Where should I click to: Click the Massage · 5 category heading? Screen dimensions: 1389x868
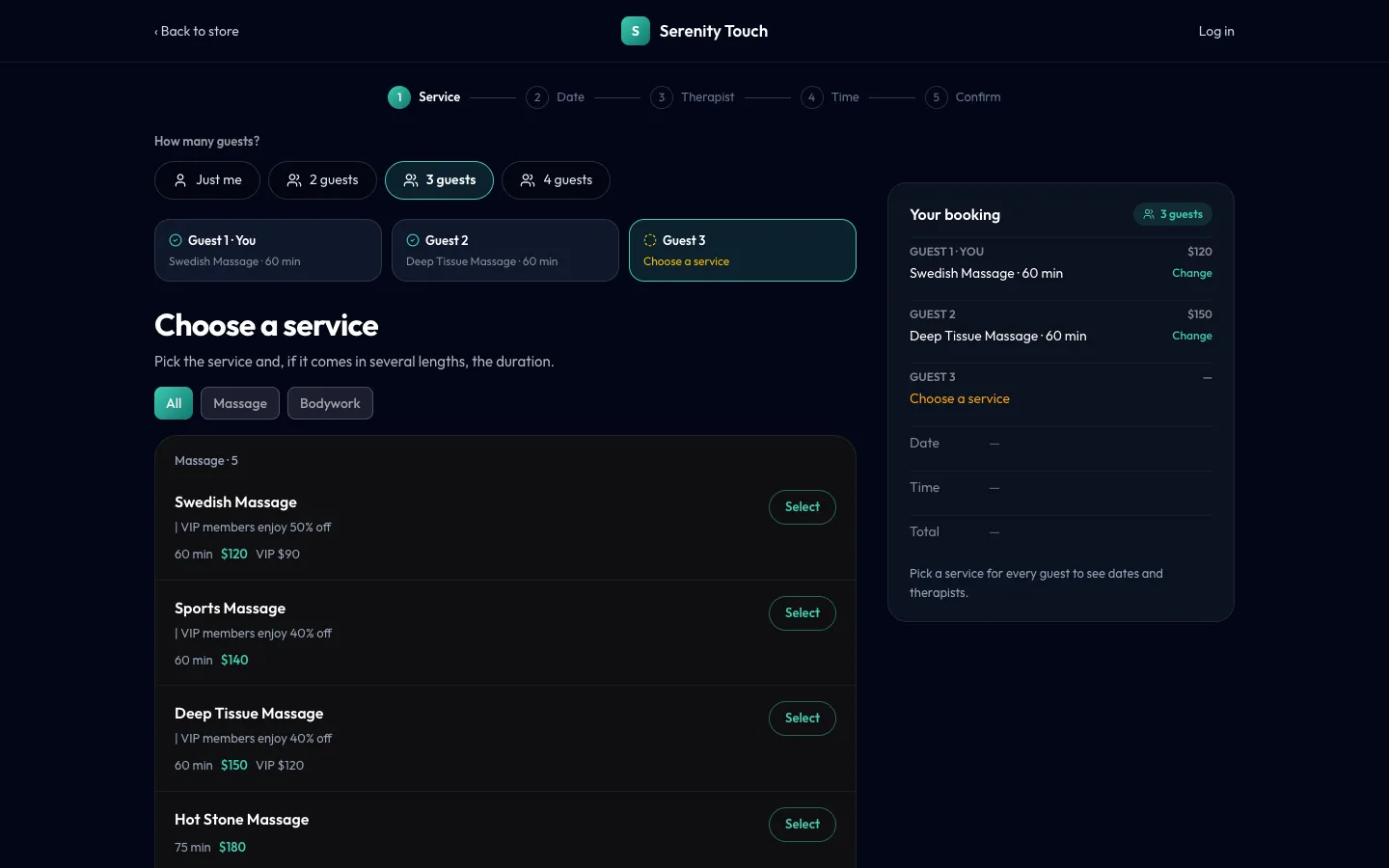tap(206, 461)
